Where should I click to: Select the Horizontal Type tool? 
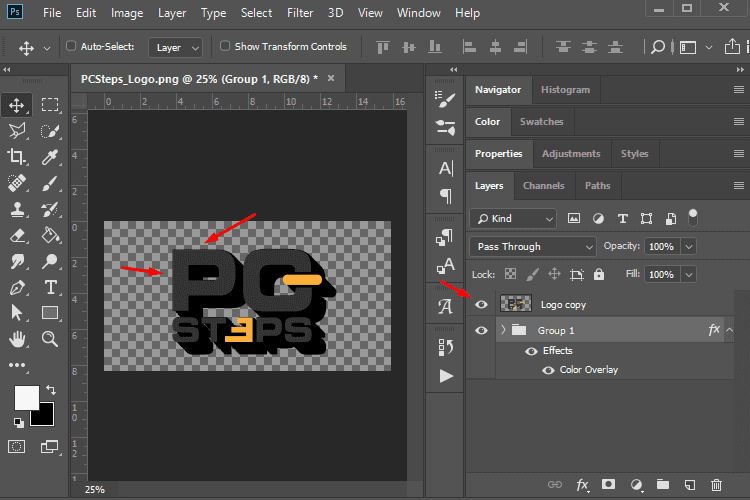pyautogui.click(x=50, y=288)
